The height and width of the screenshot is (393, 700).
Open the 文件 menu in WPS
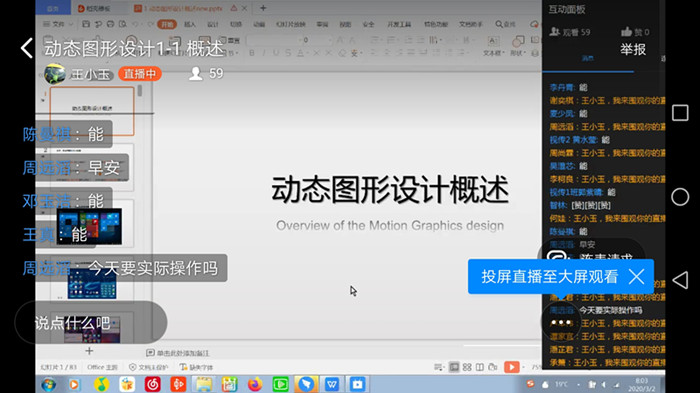point(58,24)
